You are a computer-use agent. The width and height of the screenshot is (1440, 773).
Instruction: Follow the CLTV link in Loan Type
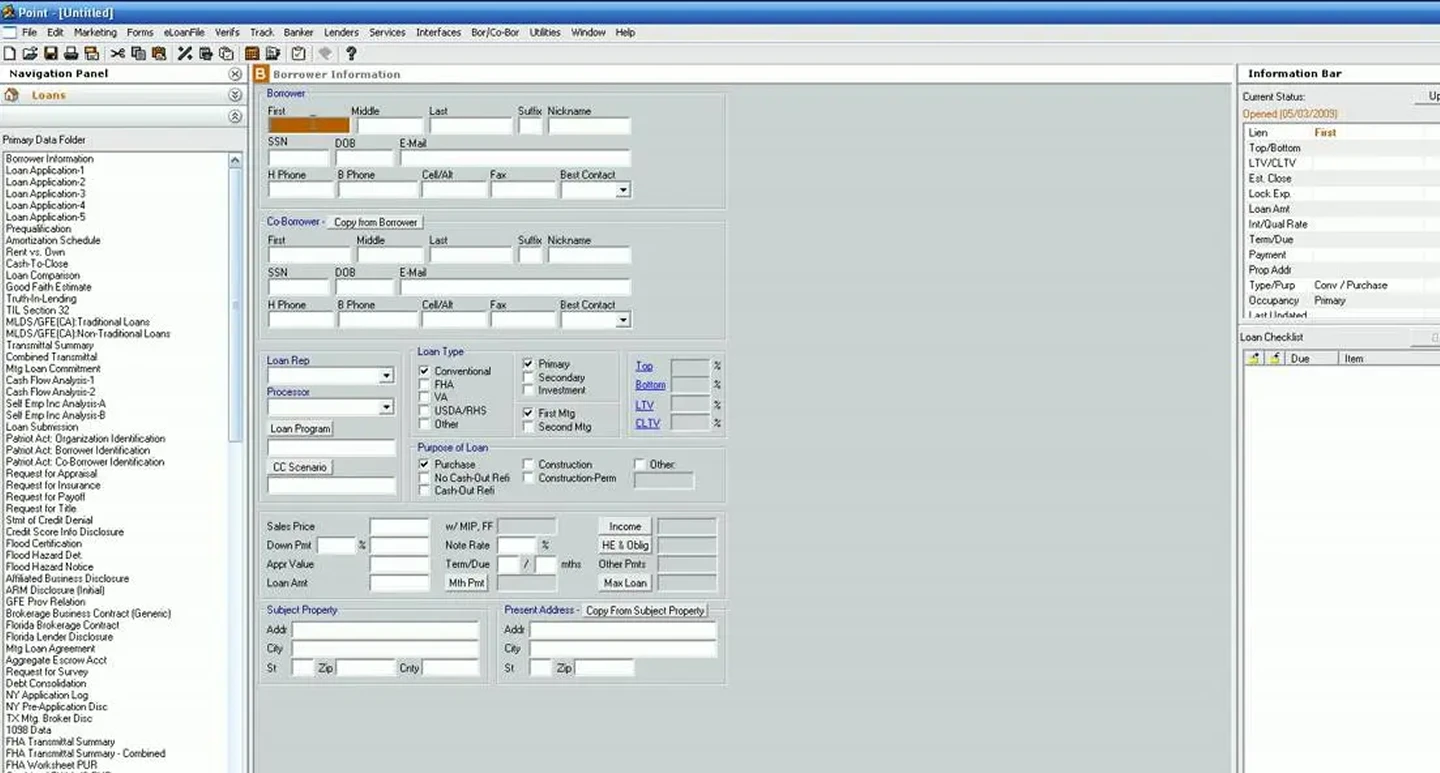[647, 422]
